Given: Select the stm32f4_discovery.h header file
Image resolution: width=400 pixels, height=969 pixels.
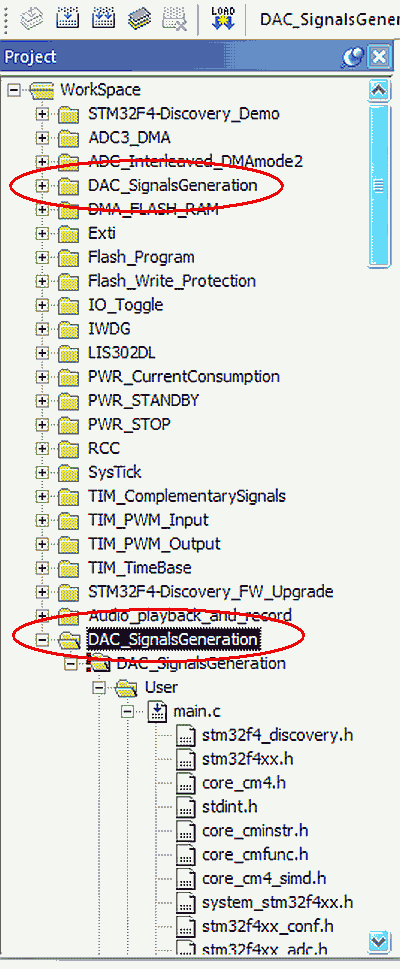Looking at the screenshot, I should click(x=277, y=735).
